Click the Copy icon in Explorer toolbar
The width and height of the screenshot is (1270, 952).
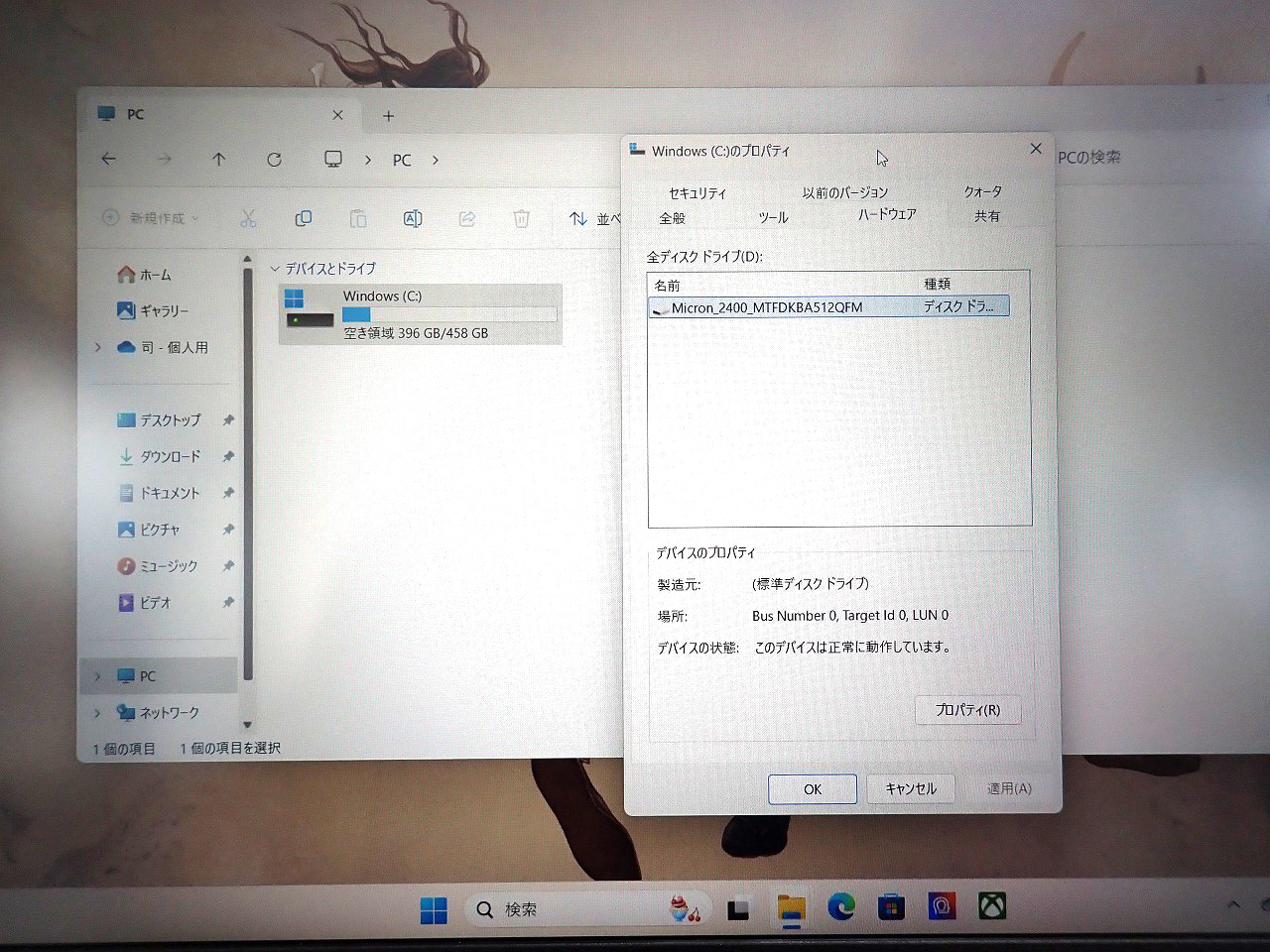click(304, 218)
